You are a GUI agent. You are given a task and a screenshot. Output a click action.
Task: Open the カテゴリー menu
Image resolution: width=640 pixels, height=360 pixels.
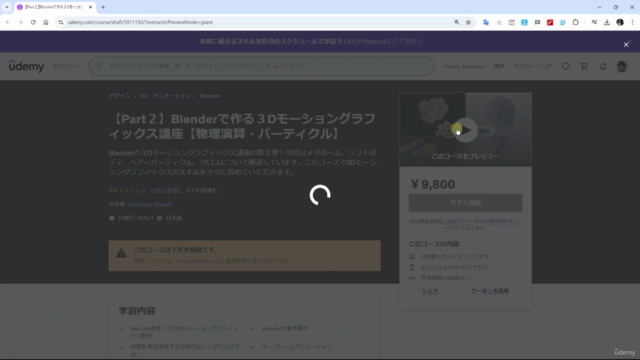click(66, 66)
